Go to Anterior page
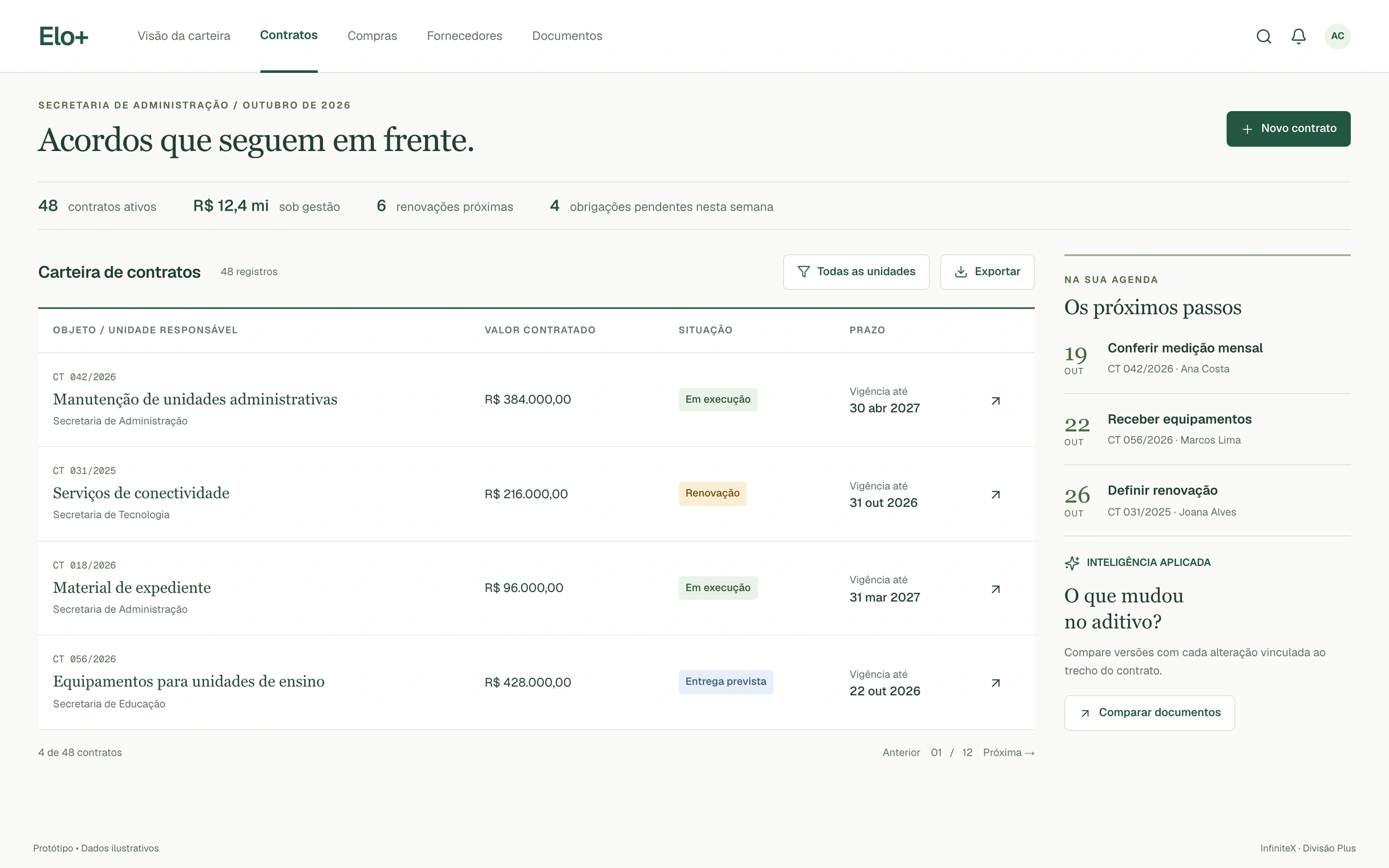 [x=901, y=753]
